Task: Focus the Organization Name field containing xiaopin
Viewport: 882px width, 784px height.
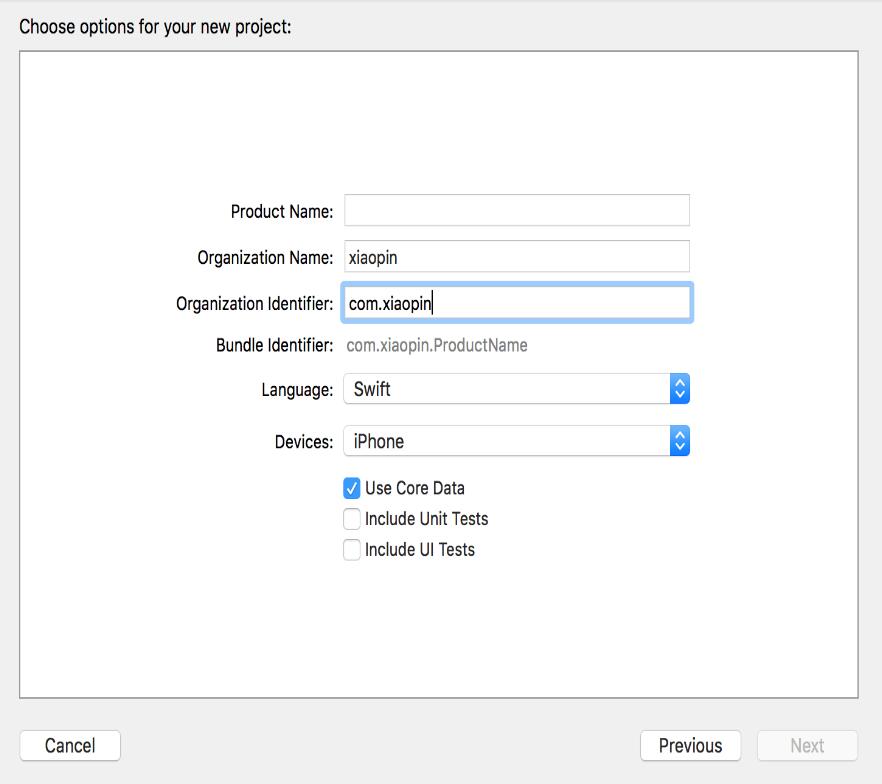Action: click(516, 257)
